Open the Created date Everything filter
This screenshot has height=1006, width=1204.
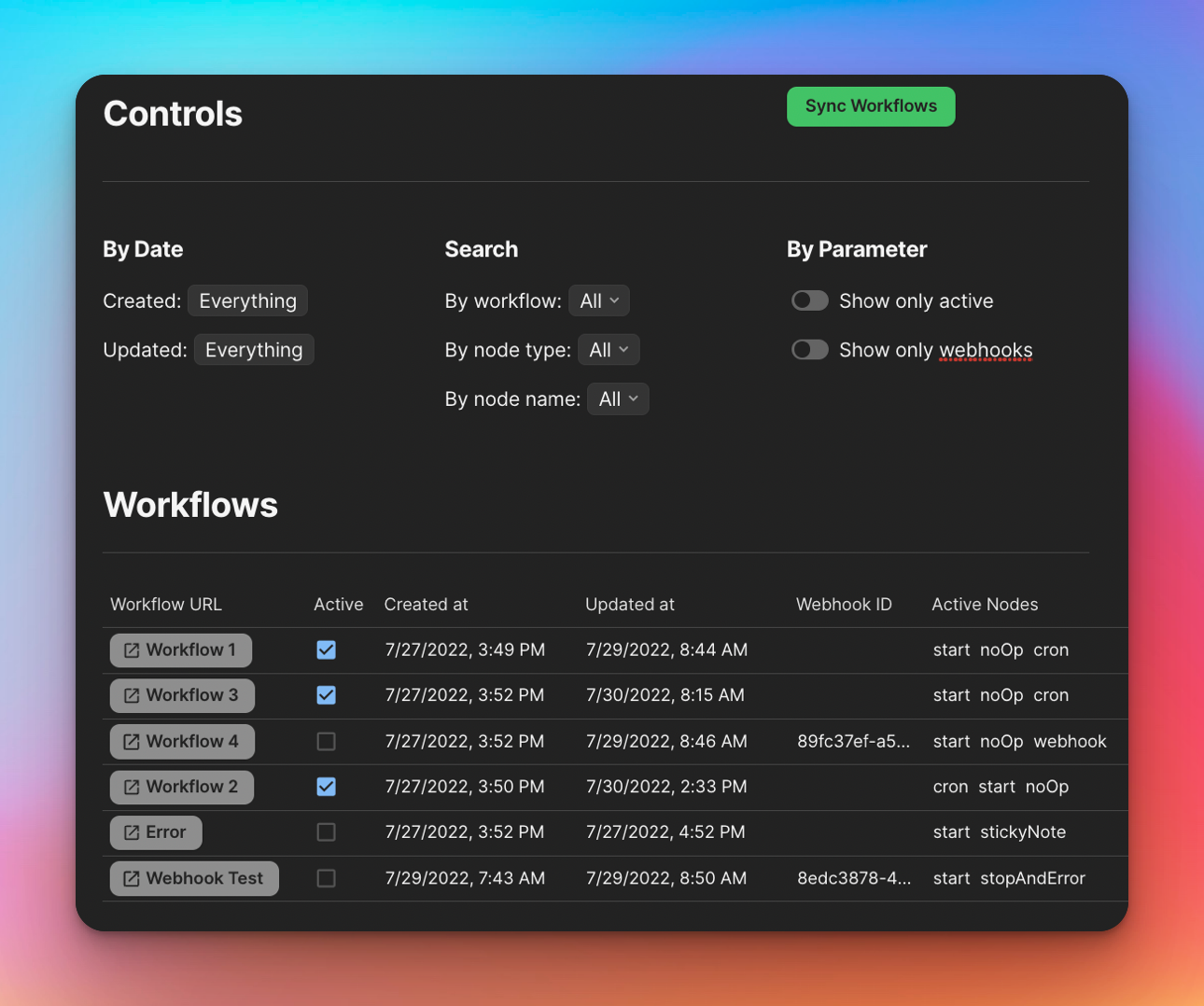[247, 300]
